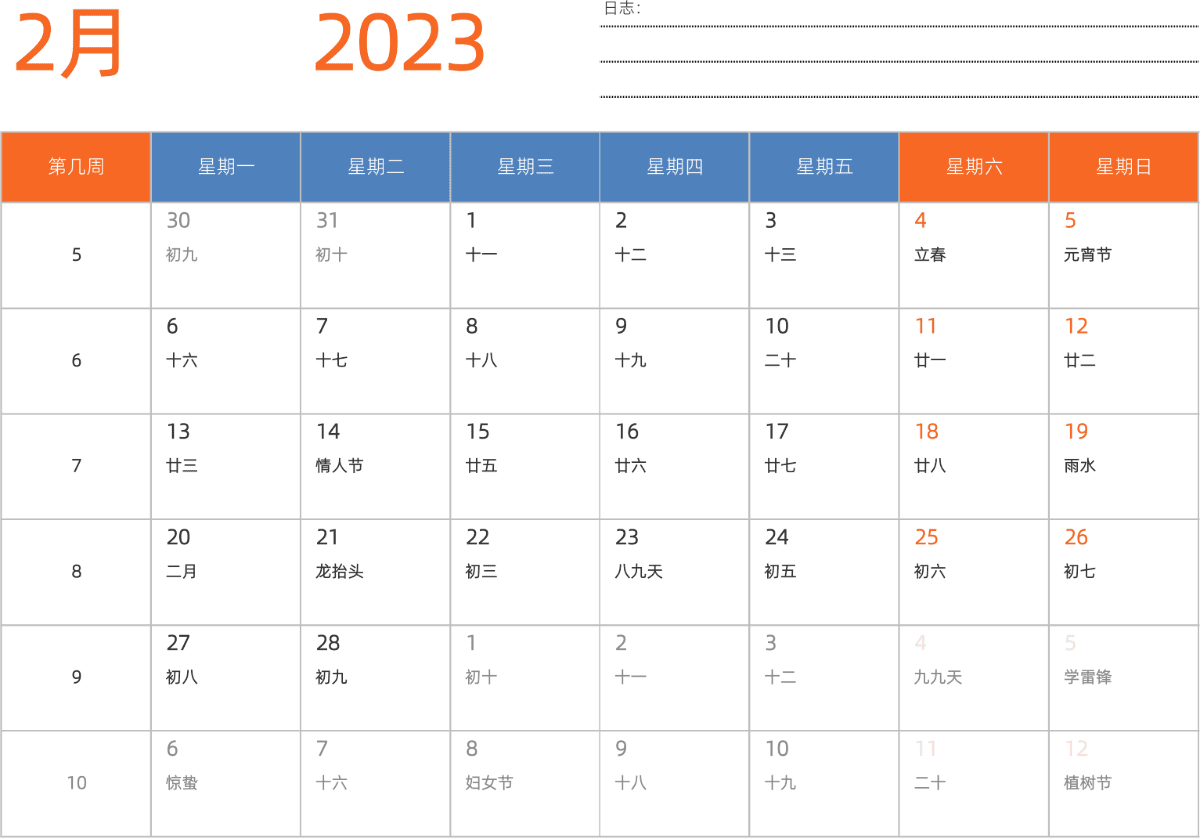Viewport: 1200px width, 838px height.
Task: Select the 日志: notes label
Action: point(622,8)
